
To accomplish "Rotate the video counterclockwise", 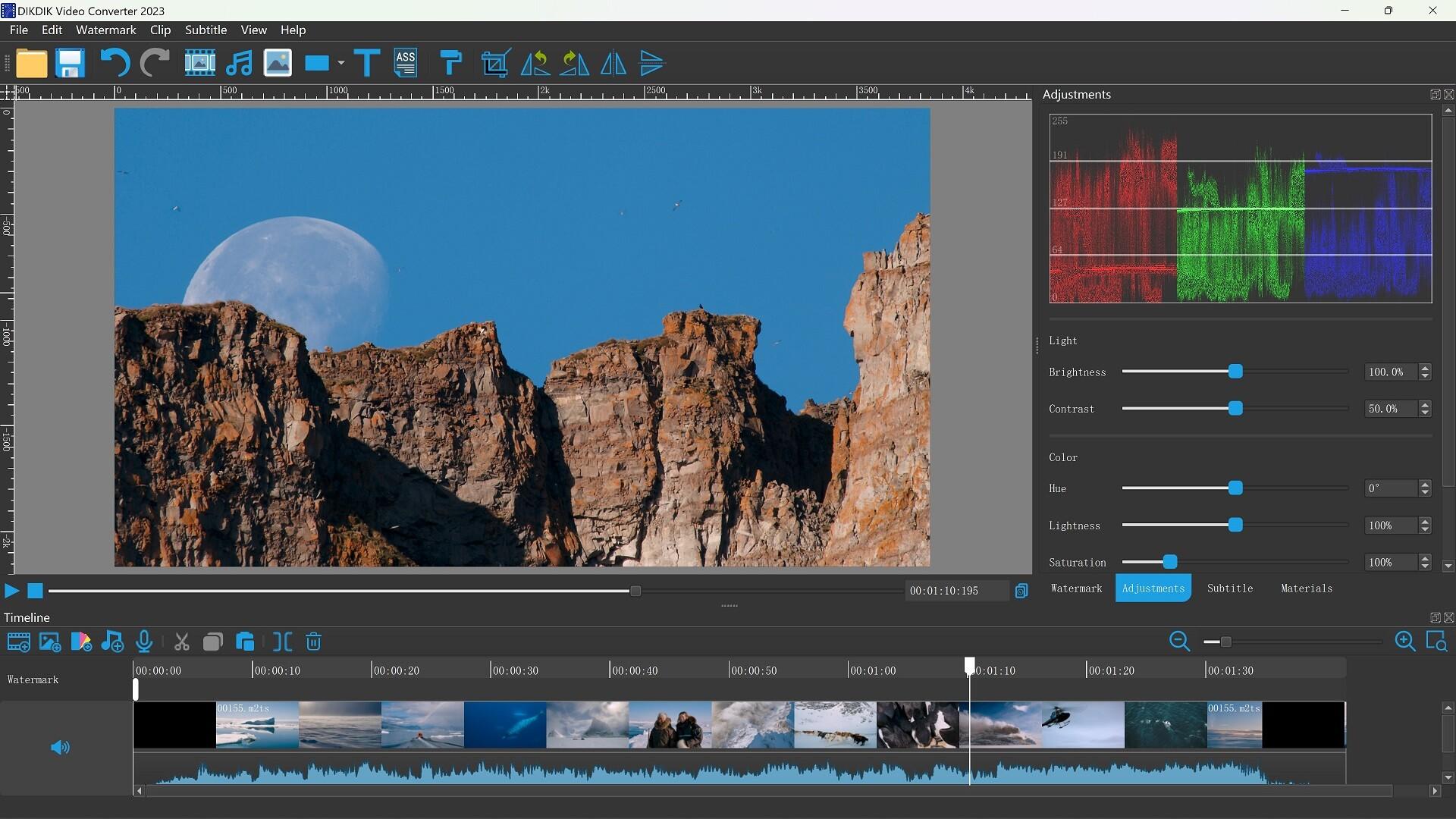I will point(535,63).
